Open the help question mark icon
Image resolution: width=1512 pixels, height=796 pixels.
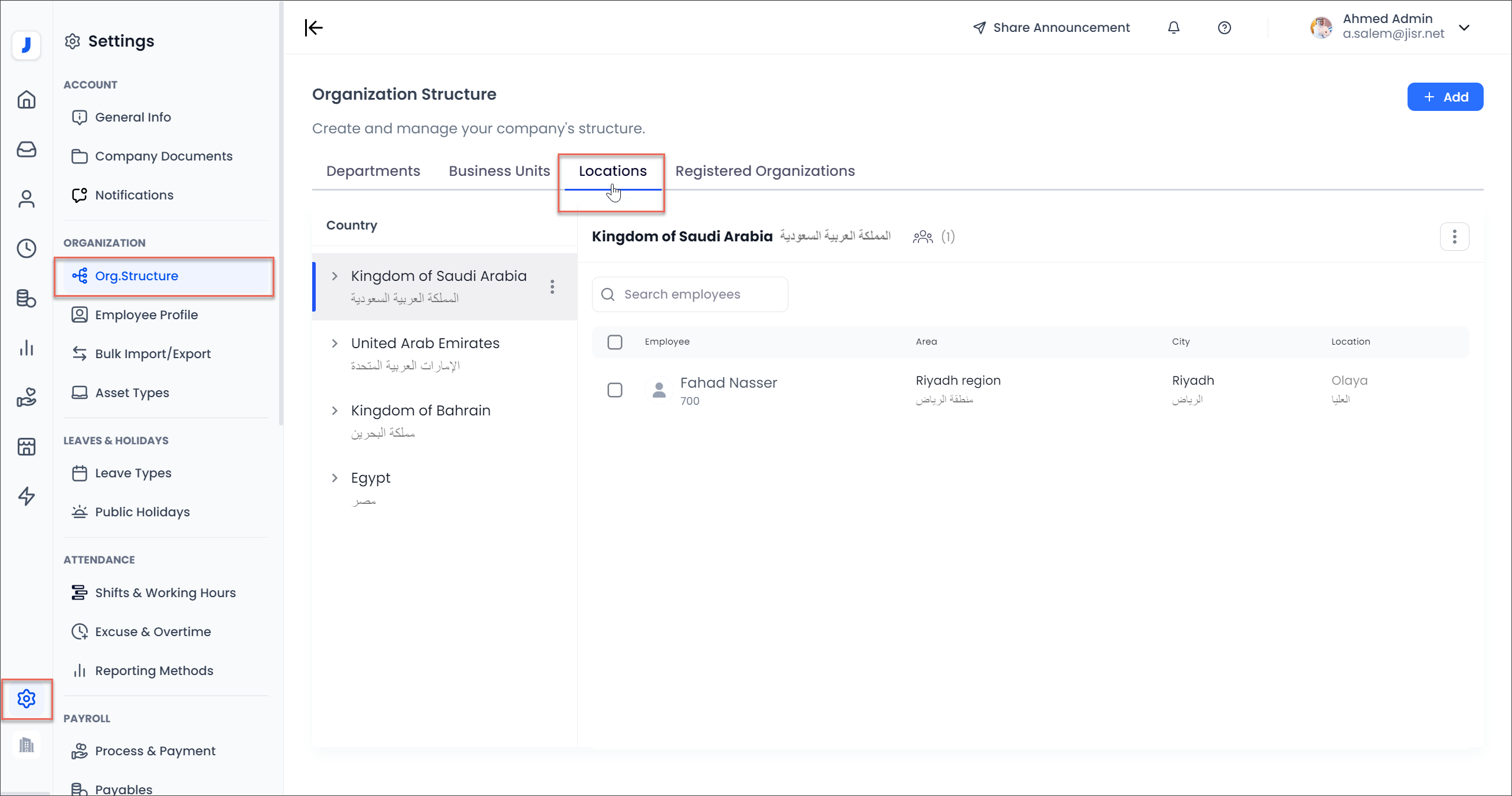click(1224, 28)
